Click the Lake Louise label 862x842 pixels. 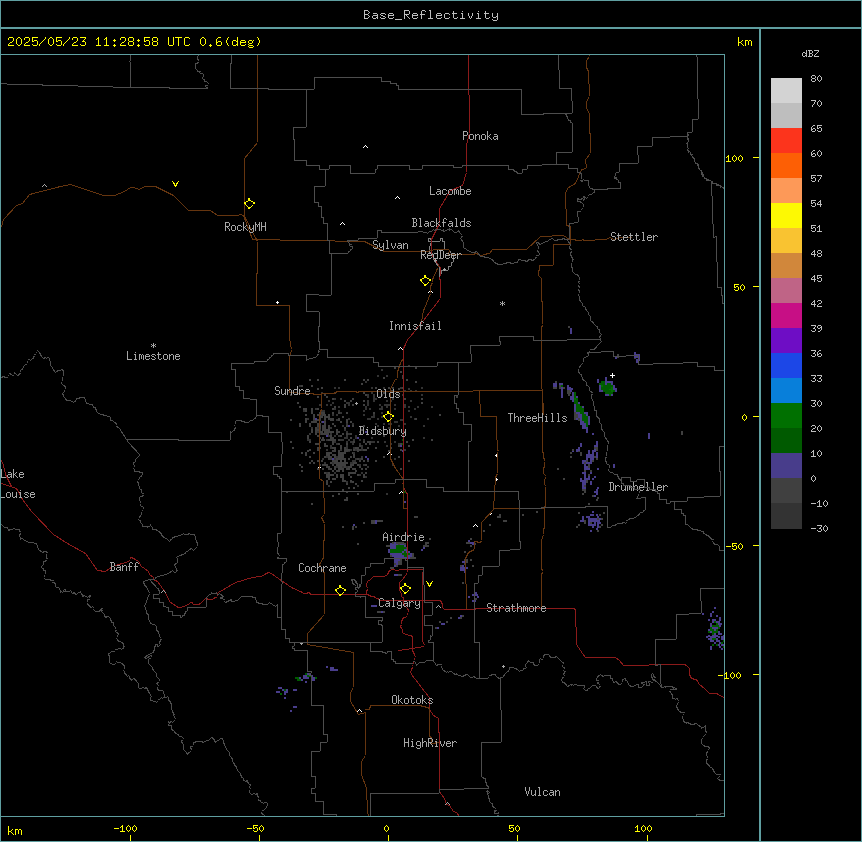pyautogui.click(x=16, y=484)
